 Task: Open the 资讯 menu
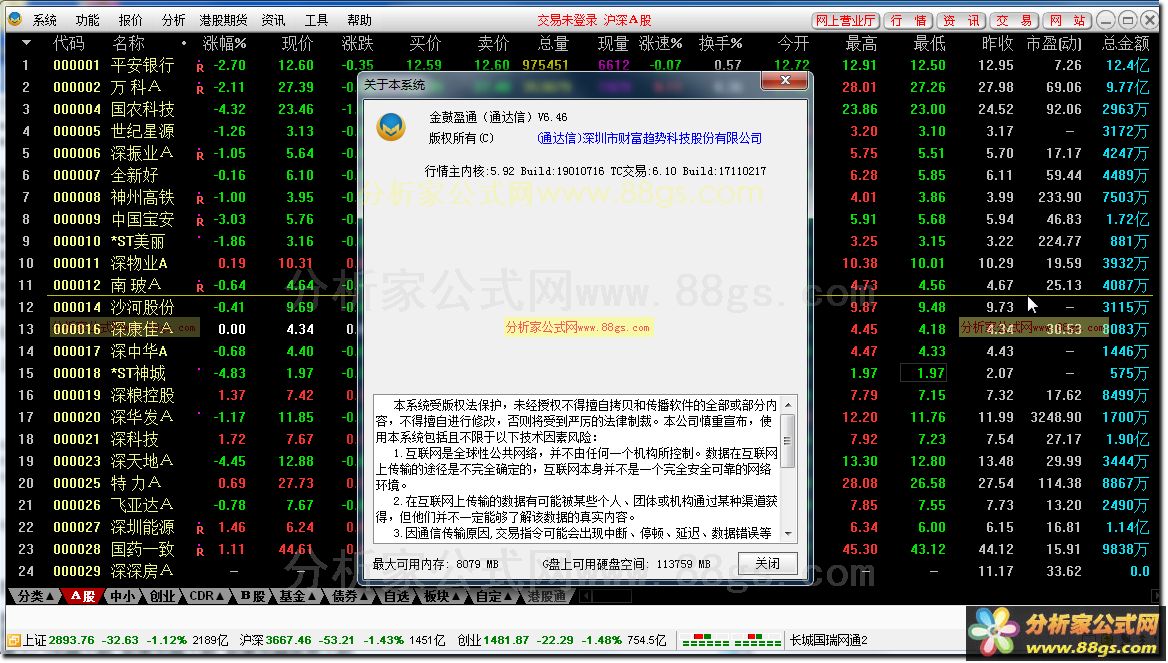(x=273, y=20)
